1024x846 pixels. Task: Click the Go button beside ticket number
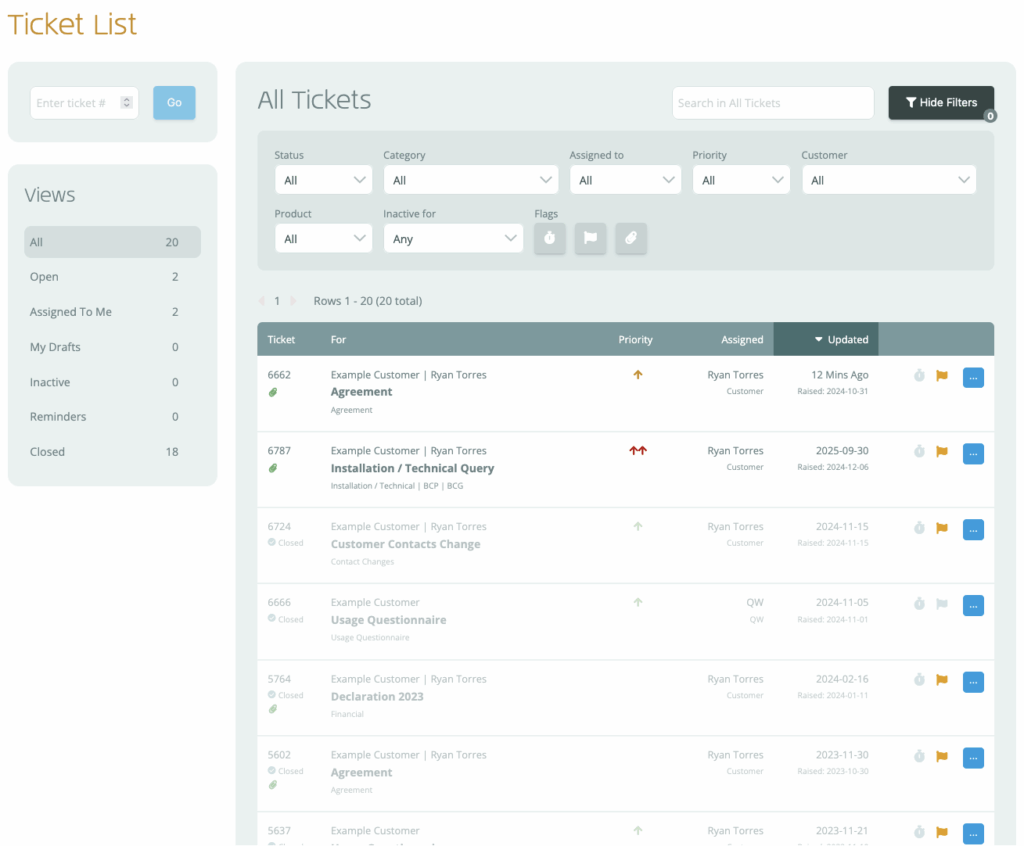[174, 103]
